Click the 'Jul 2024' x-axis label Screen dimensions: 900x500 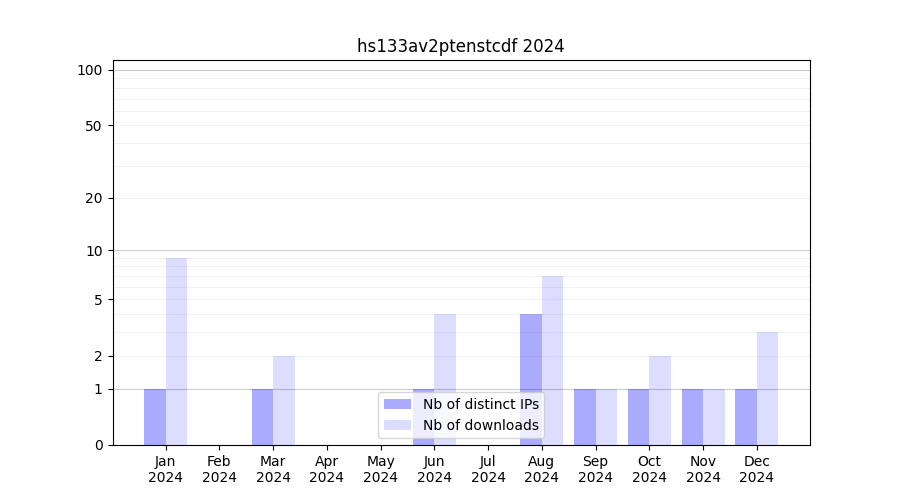click(488, 469)
